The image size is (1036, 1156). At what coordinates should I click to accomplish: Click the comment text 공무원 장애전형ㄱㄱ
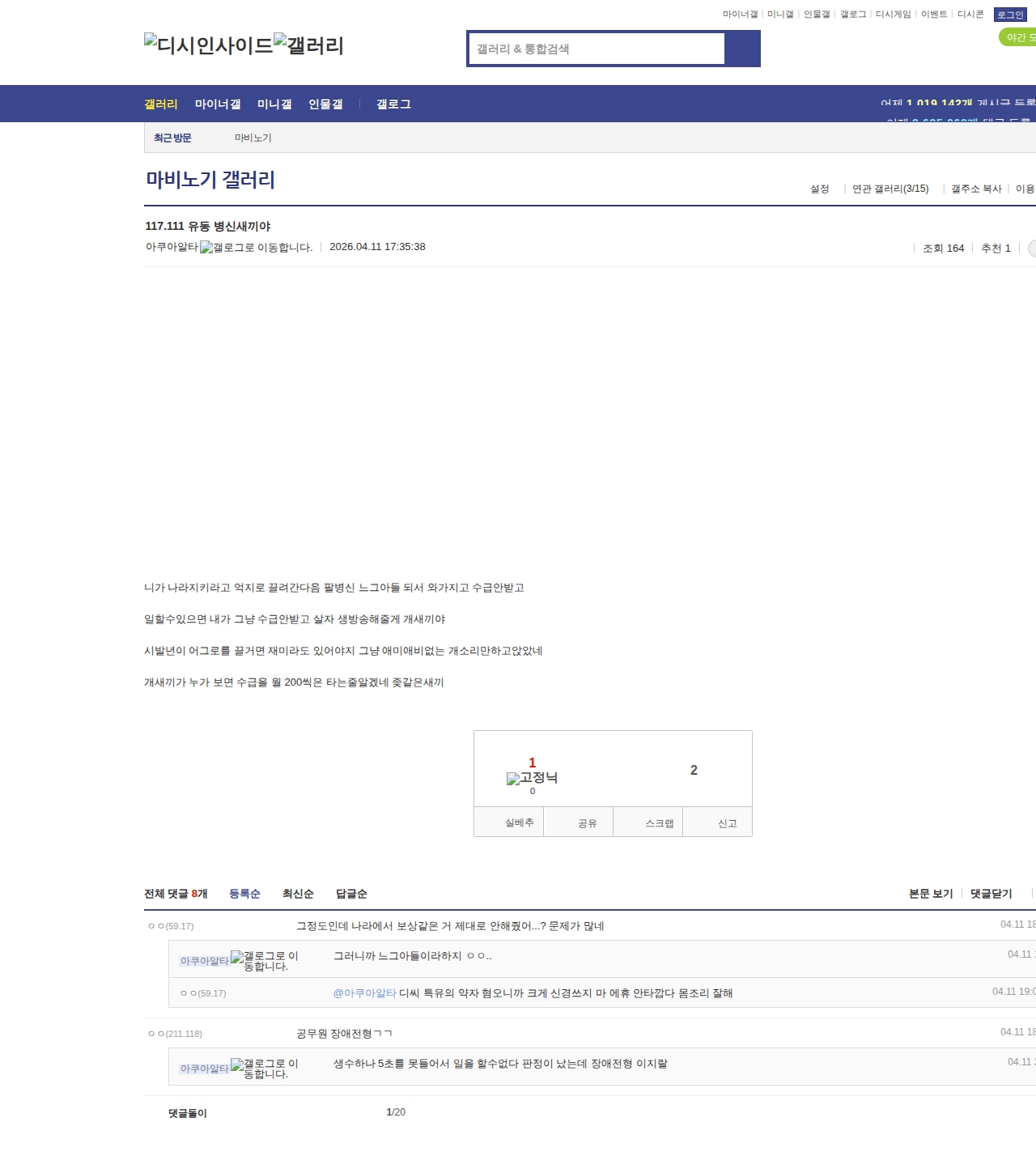pyautogui.click(x=344, y=1034)
